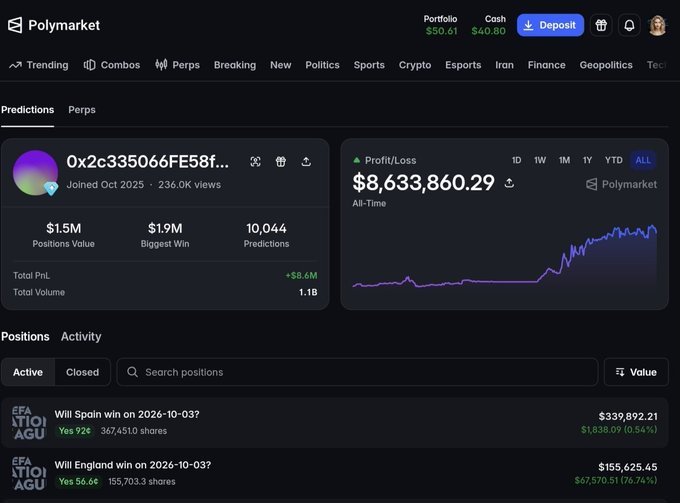The width and height of the screenshot is (680, 503).
Task: Open the Perps category in navigation bar
Action: click(x=177, y=65)
